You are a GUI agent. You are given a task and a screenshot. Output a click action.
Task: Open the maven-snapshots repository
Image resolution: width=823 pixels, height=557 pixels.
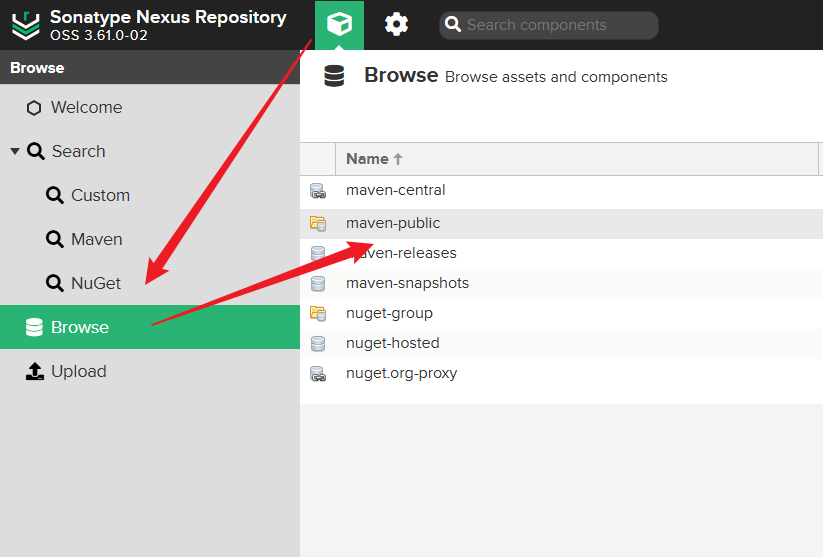[x=407, y=283]
